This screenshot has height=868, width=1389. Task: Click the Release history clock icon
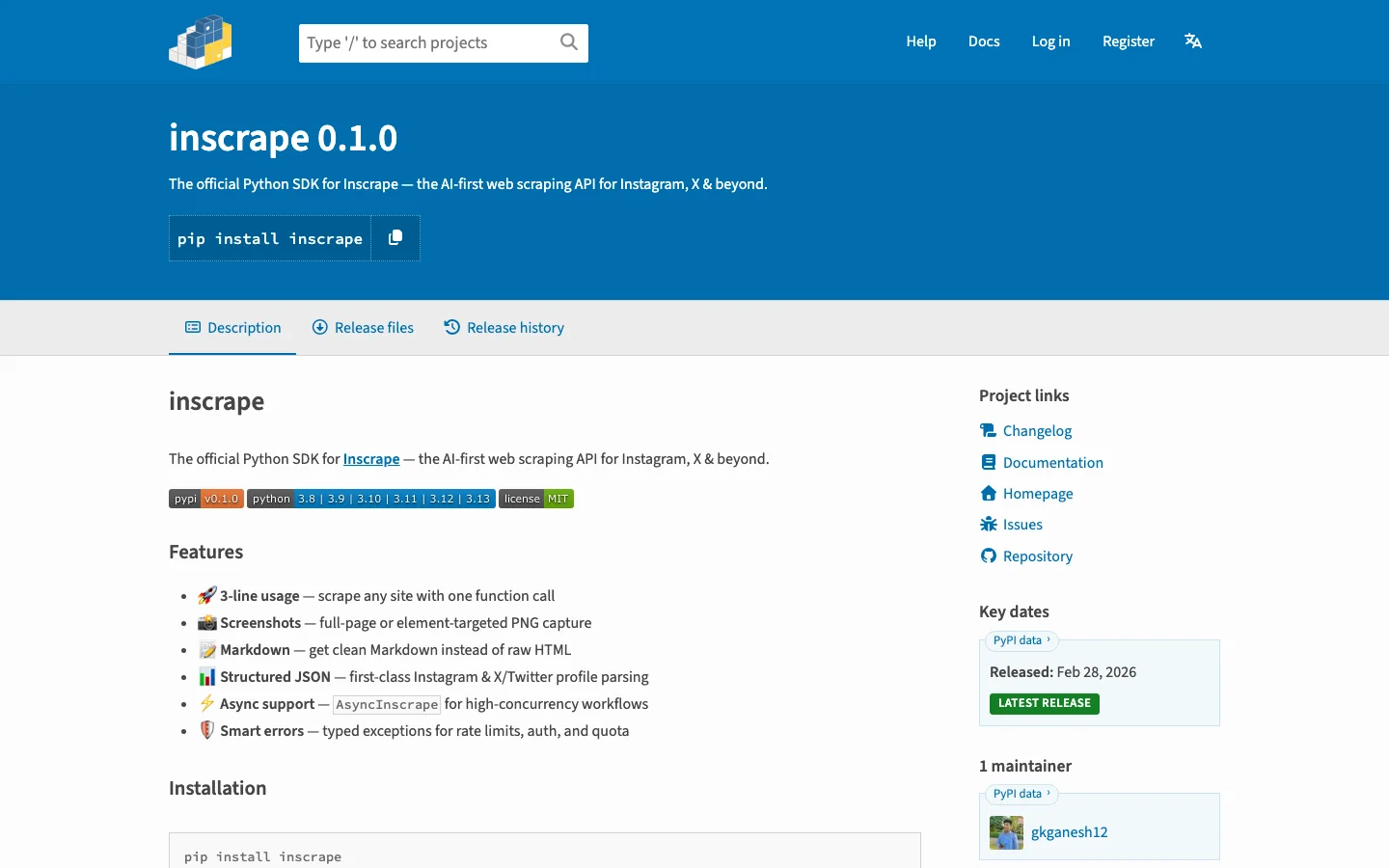(x=451, y=328)
